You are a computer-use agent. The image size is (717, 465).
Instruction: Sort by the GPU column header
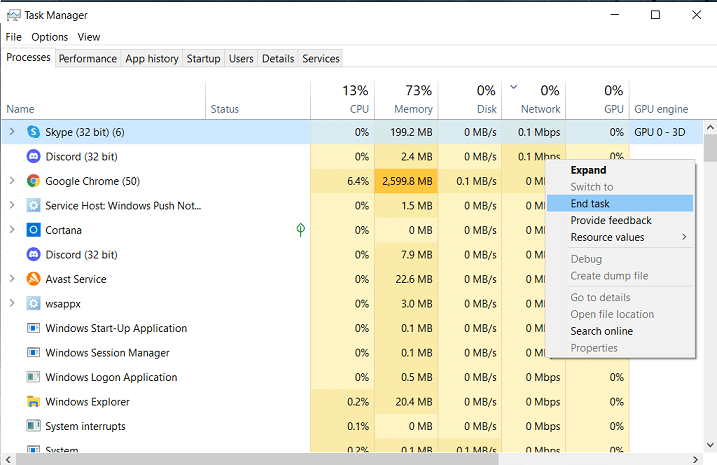598,100
